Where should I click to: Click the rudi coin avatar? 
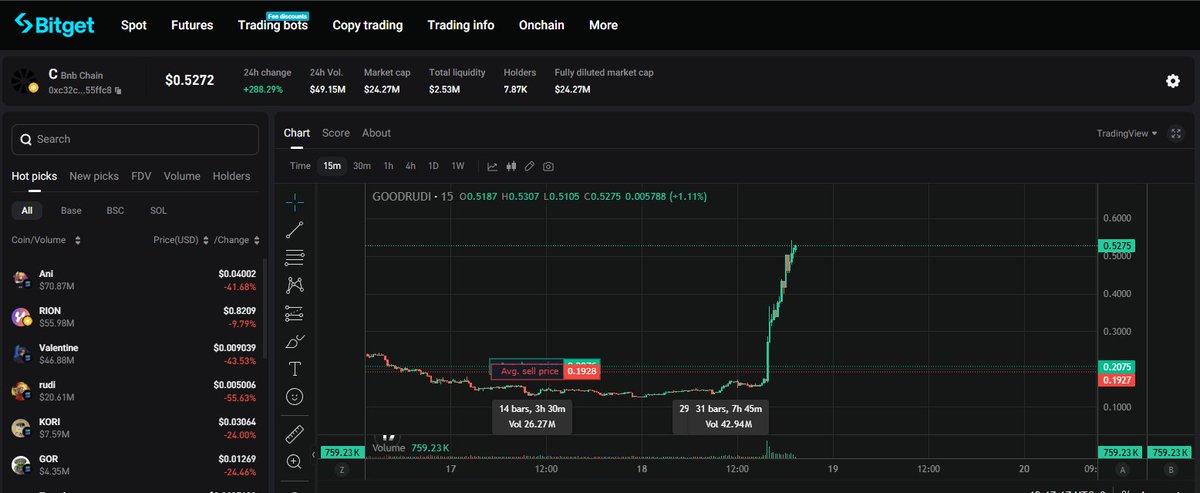tap(21, 390)
